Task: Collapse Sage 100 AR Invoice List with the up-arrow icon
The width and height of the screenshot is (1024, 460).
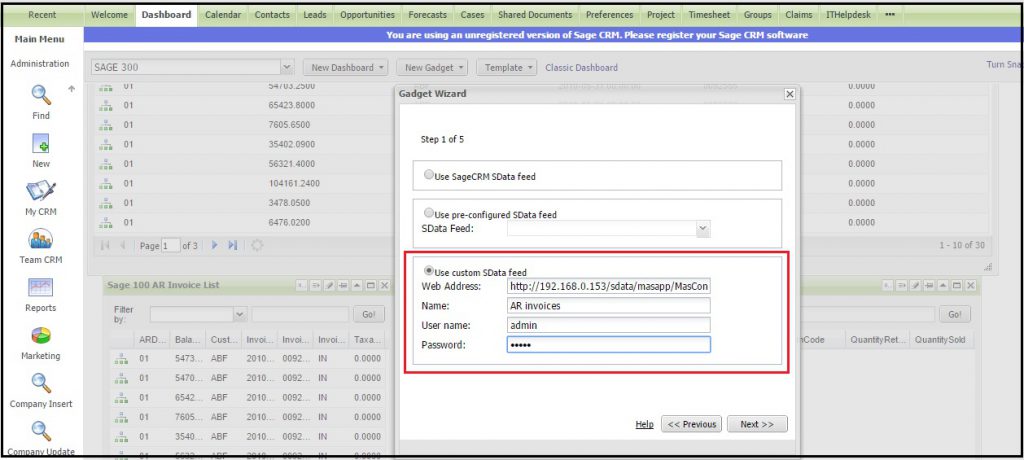Action: tap(357, 286)
